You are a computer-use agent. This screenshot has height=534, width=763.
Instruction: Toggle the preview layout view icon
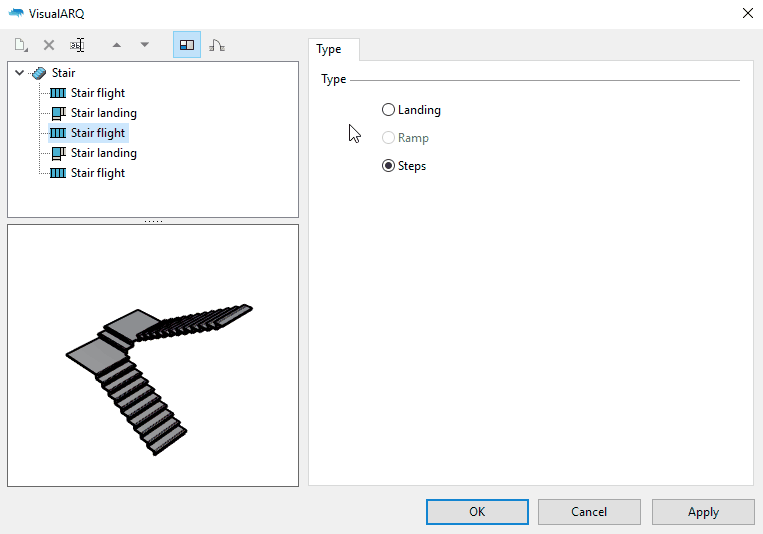(187, 45)
